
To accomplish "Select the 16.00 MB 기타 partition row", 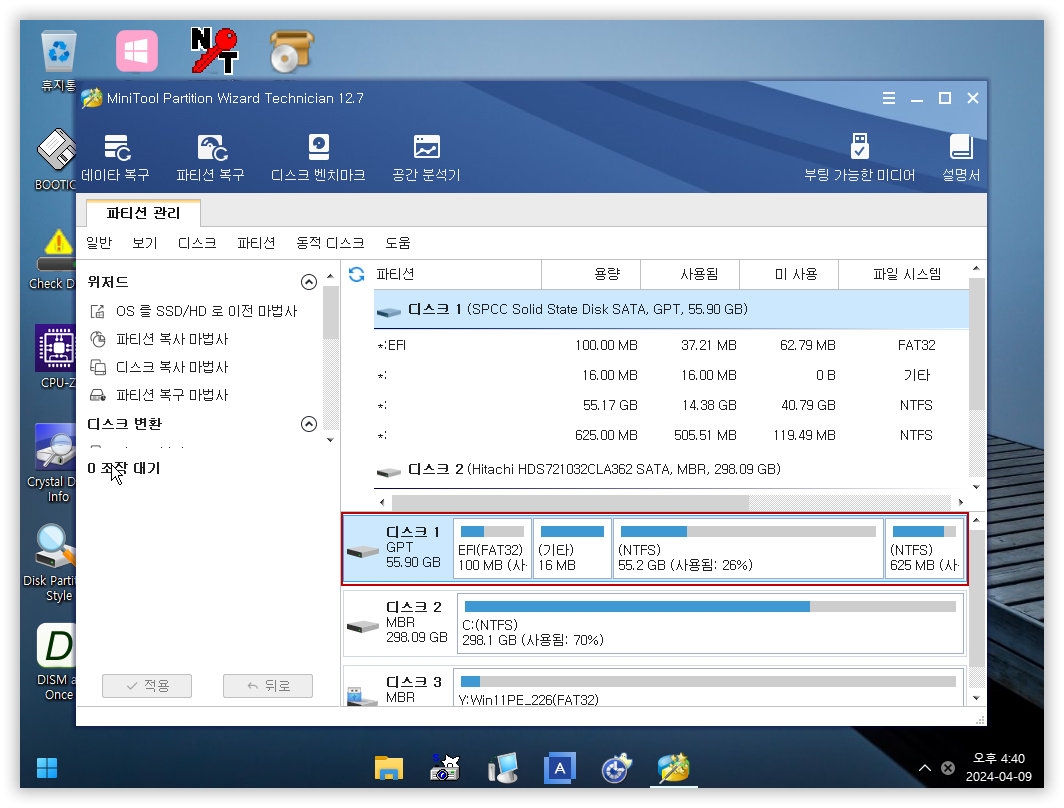I will [x=671, y=375].
